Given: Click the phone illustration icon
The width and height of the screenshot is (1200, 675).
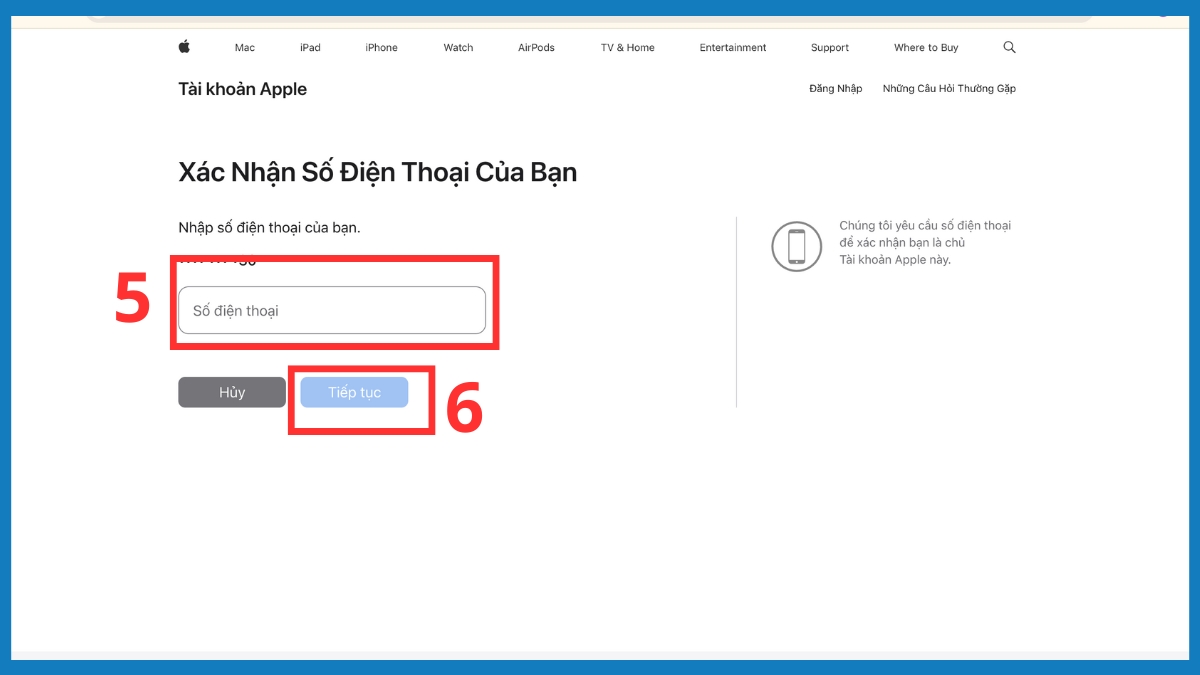Looking at the screenshot, I should point(796,246).
